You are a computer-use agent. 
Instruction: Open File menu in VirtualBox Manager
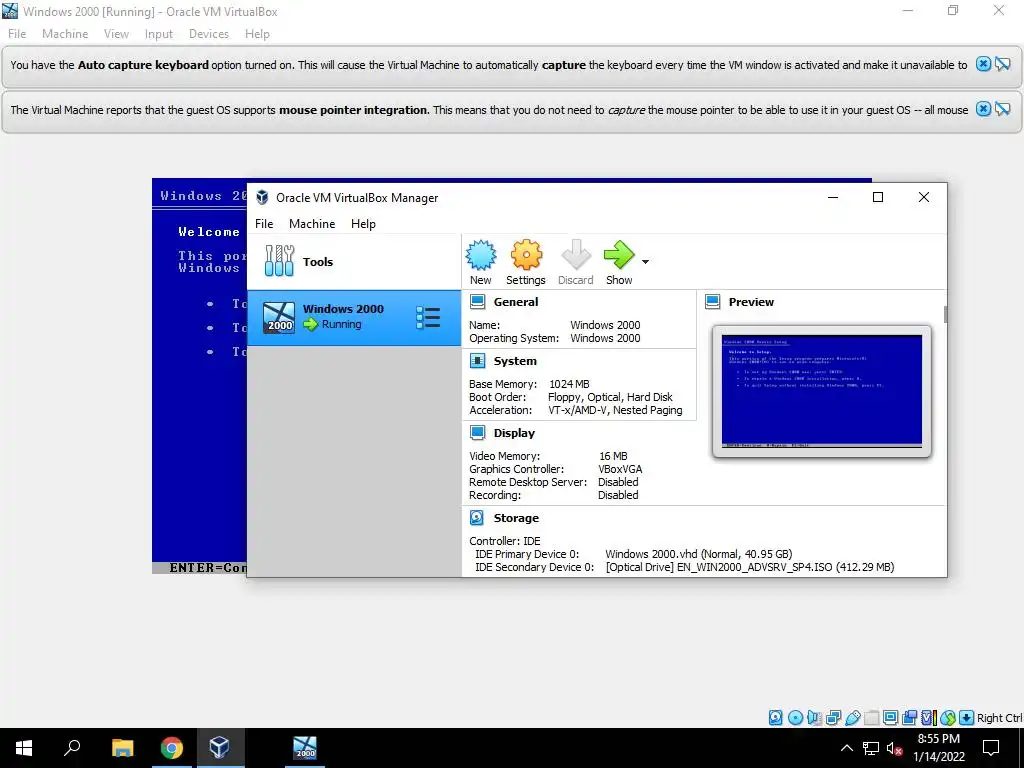(264, 223)
